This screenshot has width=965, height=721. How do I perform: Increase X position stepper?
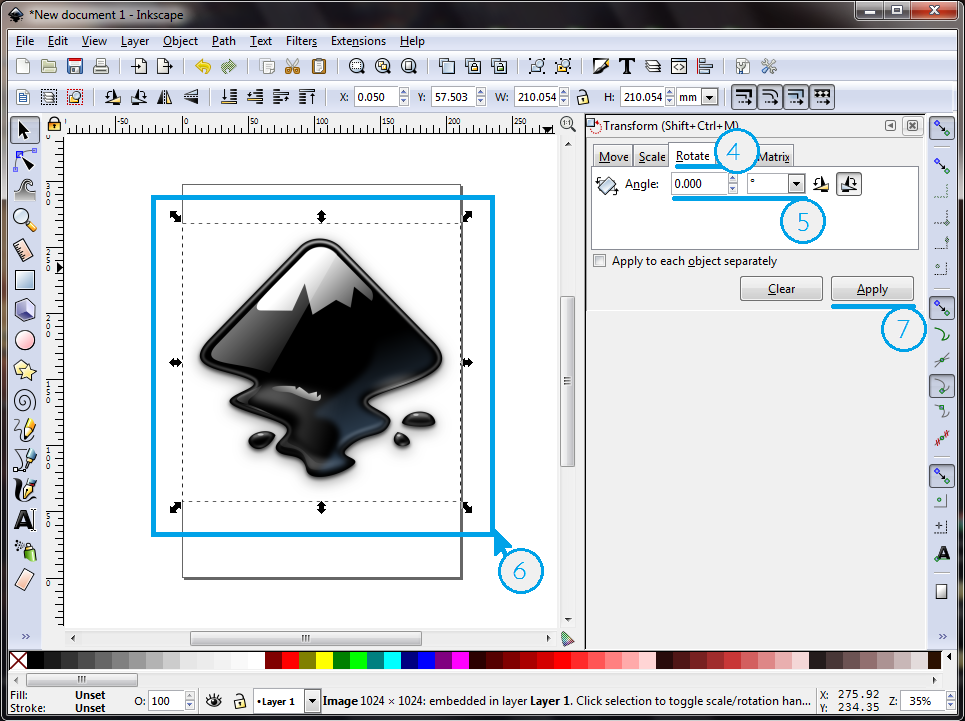[404, 92]
